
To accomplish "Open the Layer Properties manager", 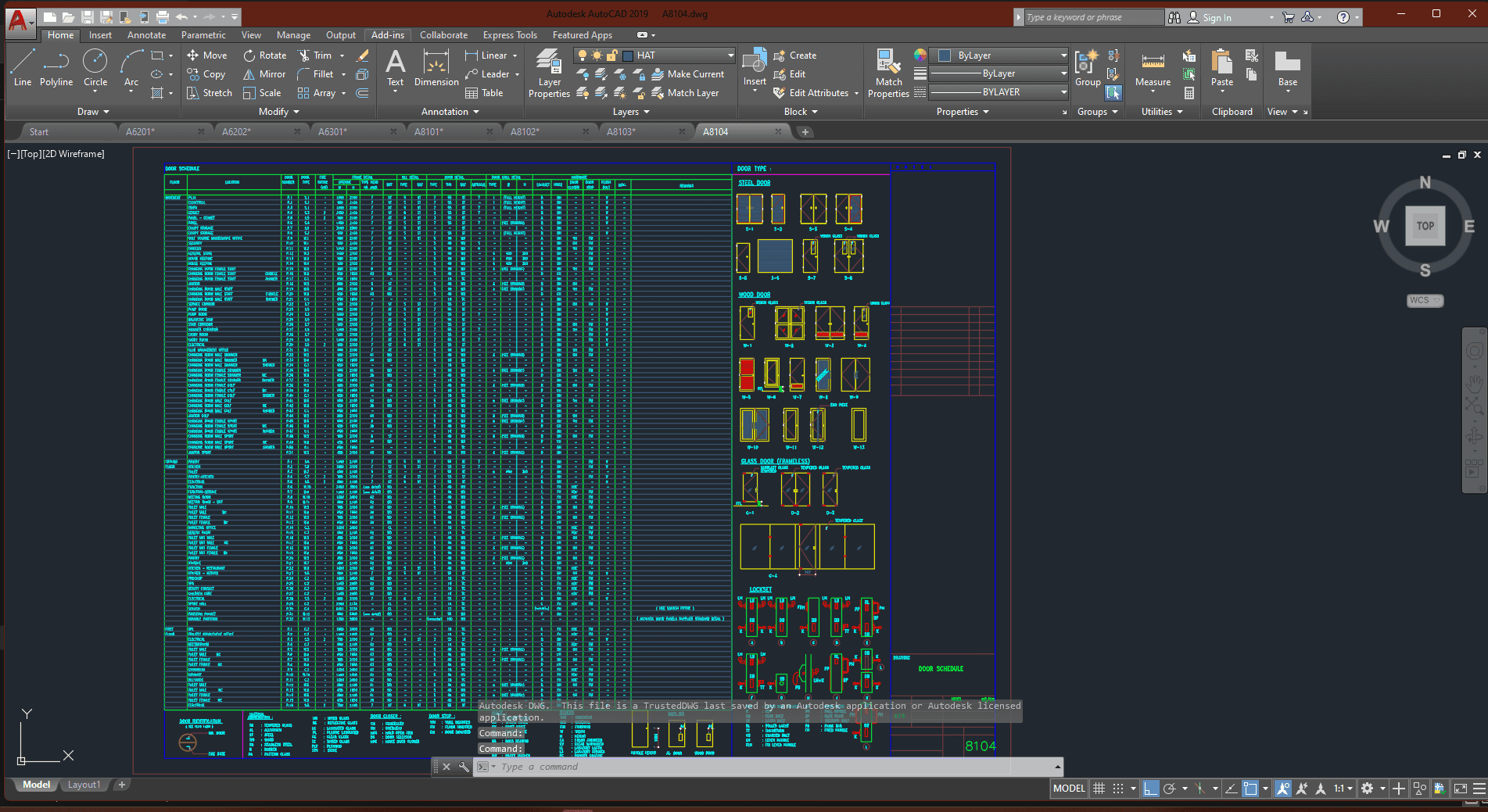I will coord(548,73).
